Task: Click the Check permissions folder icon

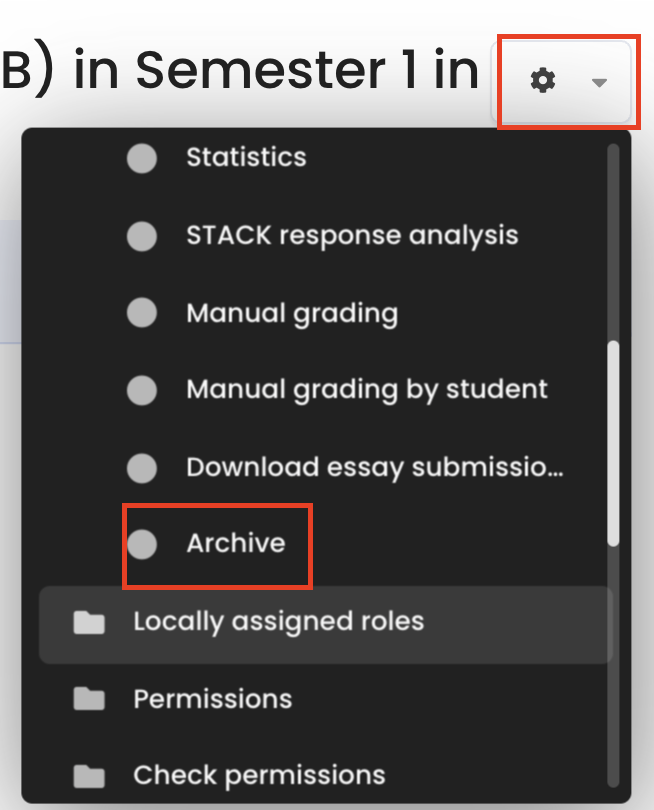Action: 89,776
